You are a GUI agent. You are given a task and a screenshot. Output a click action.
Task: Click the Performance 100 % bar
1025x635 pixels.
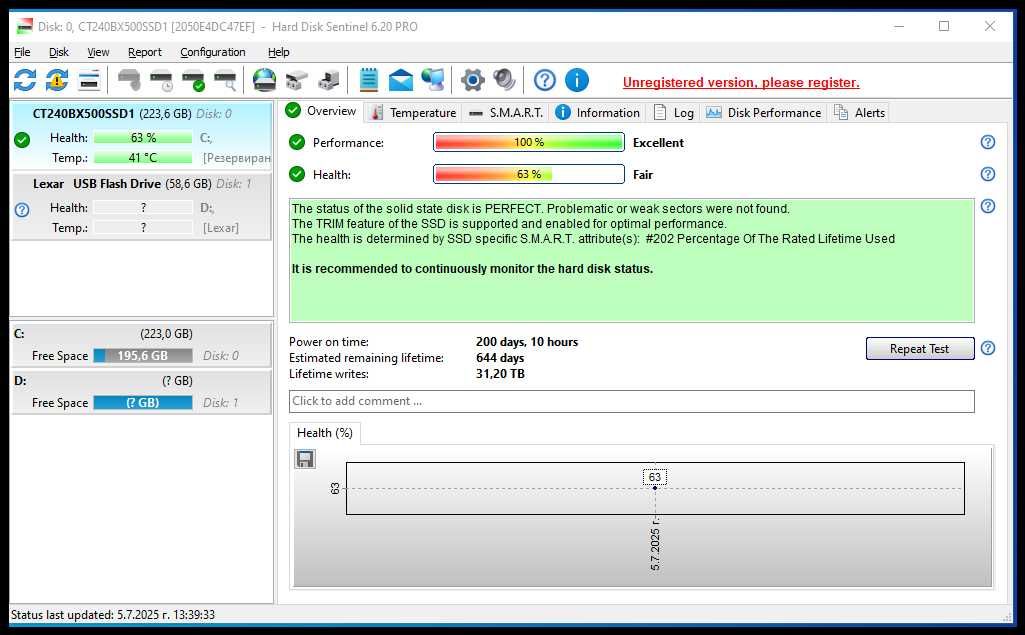528,142
